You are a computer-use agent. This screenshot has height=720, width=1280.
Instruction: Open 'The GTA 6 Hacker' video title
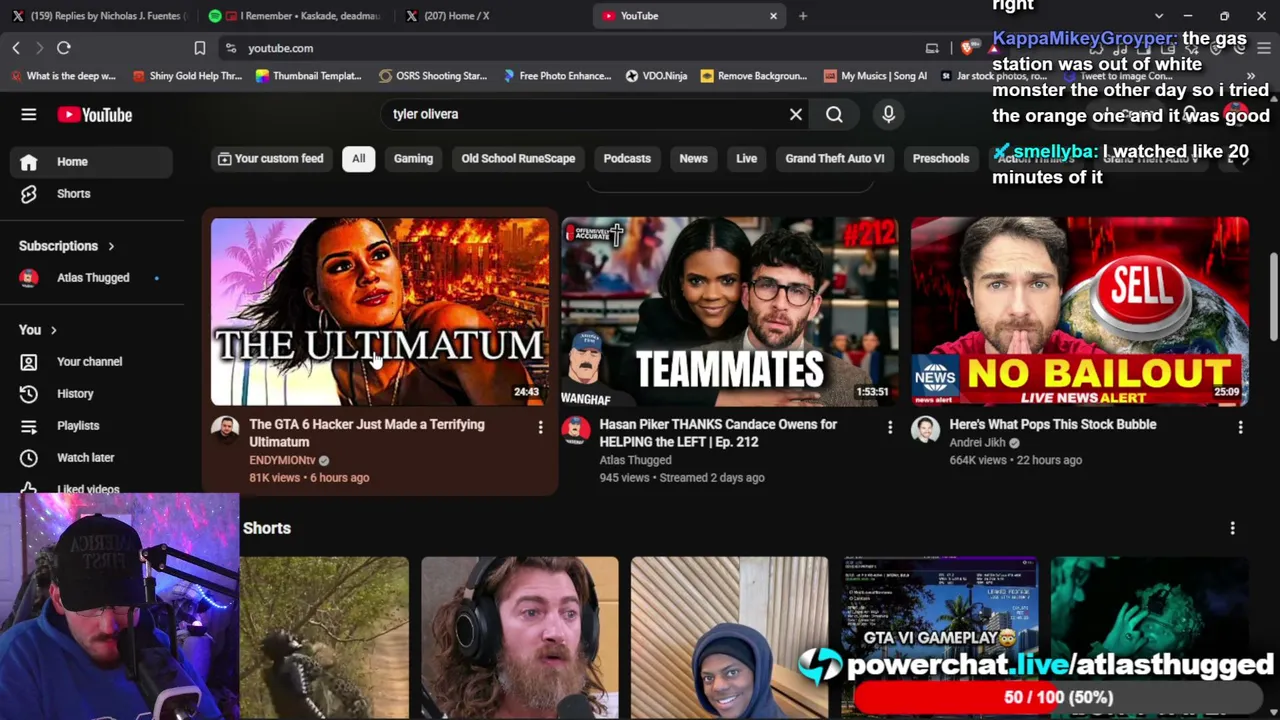click(x=367, y=433)
